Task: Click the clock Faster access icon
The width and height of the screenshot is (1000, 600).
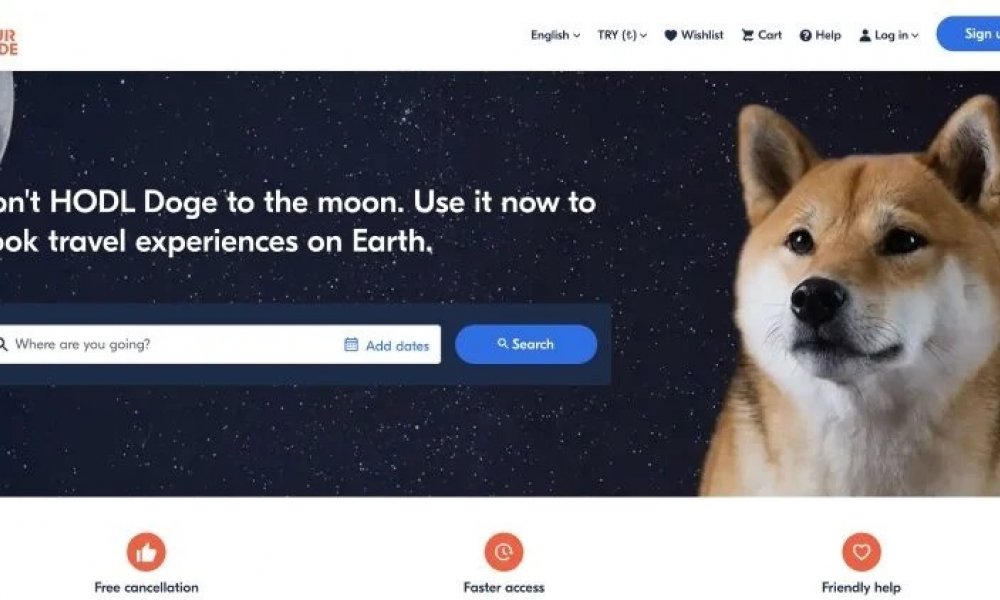Action: (504, 552)
